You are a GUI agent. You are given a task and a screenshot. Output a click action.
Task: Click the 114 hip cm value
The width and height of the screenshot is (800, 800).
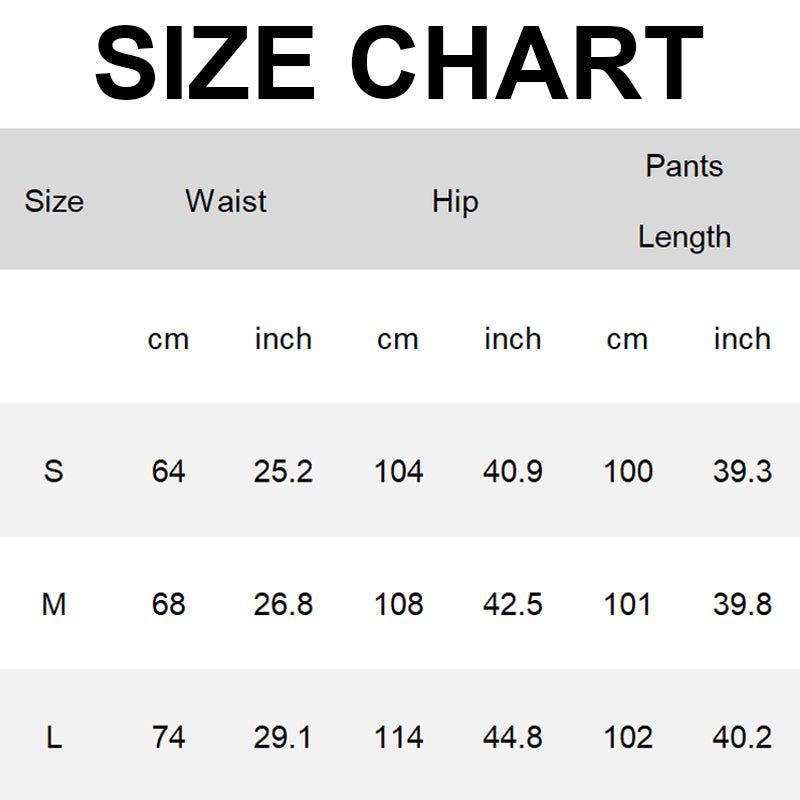398,738
